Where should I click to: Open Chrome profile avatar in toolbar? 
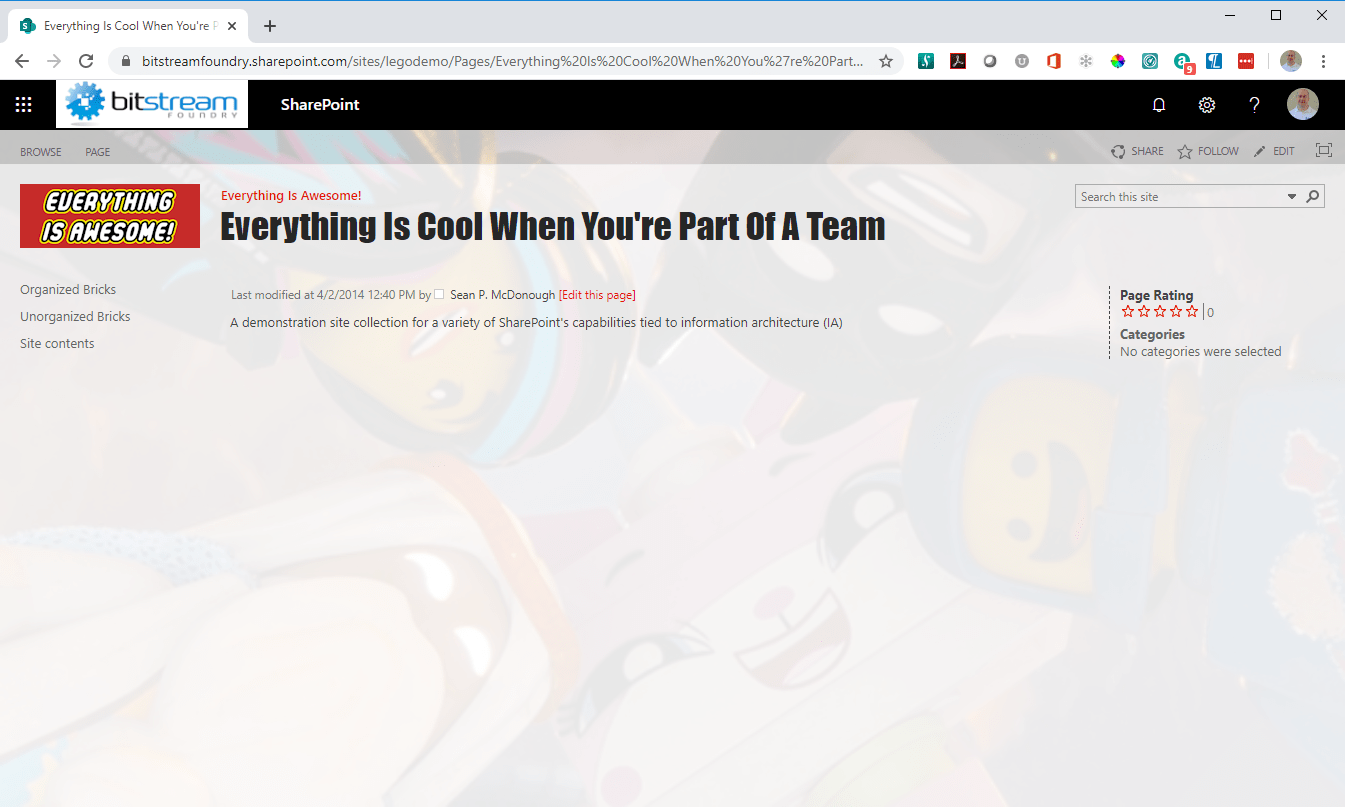pyautogui.click(x=1291, y=61)
